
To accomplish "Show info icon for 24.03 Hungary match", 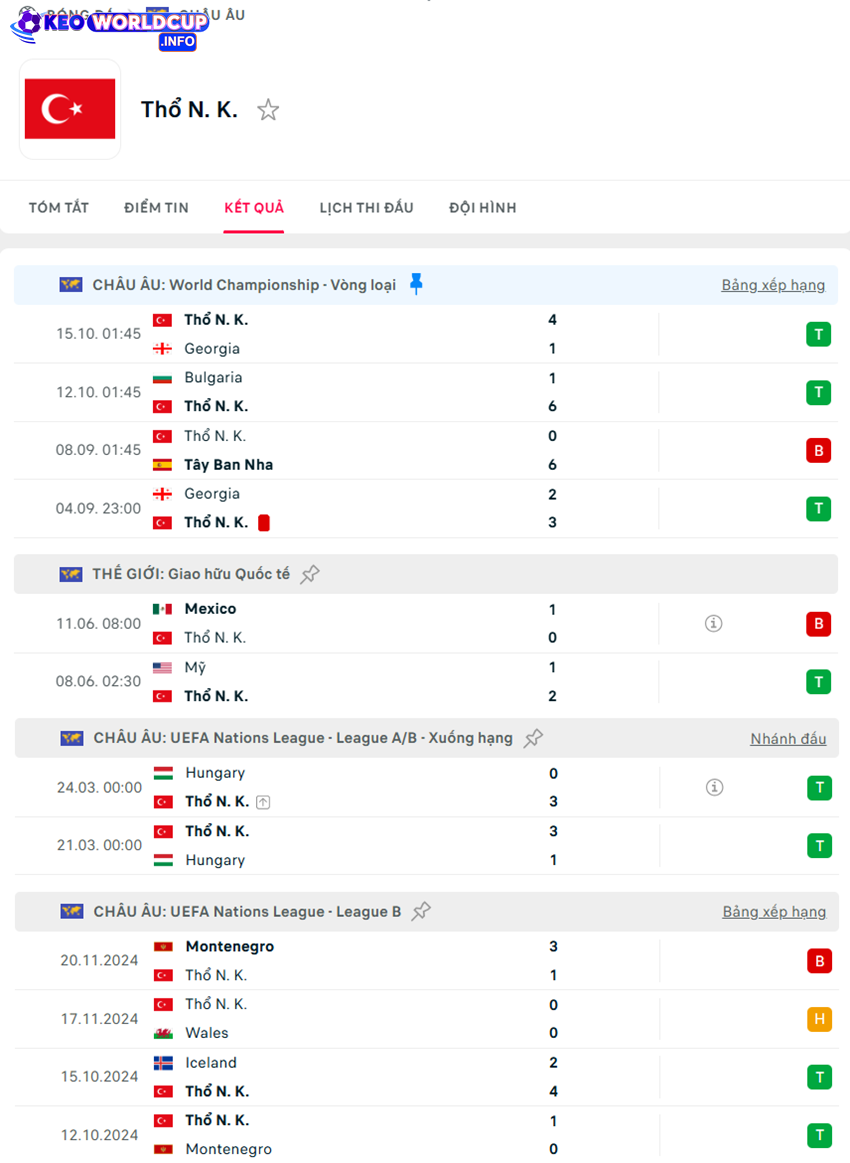I will click(714, 788).
